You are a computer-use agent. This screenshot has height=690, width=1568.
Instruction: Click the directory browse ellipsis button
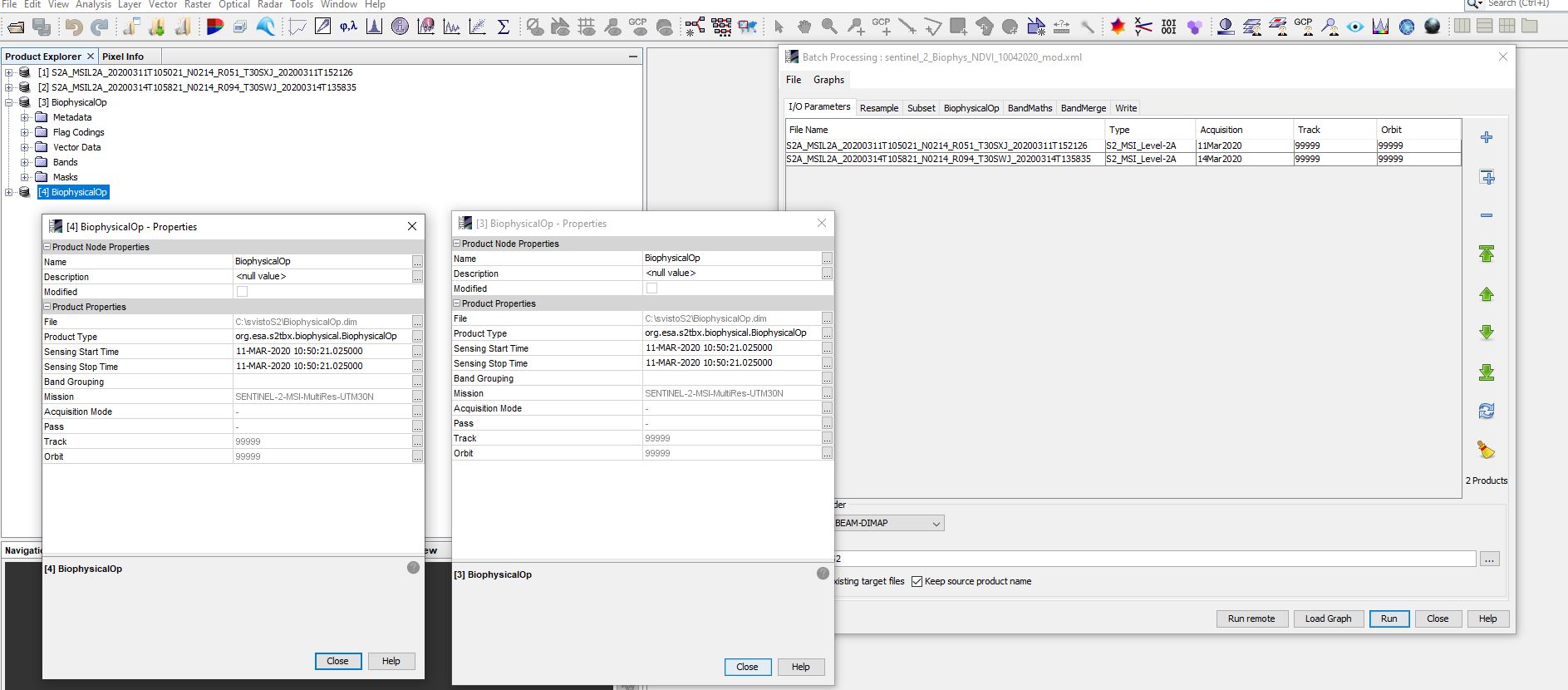click(x=1489, y=559)
